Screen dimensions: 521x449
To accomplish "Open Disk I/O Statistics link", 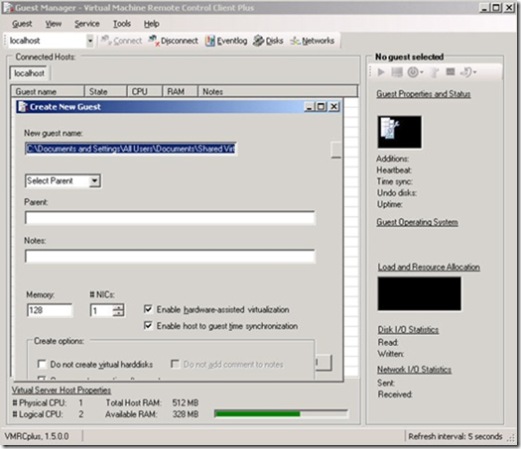I will click(x=408, y=330).
